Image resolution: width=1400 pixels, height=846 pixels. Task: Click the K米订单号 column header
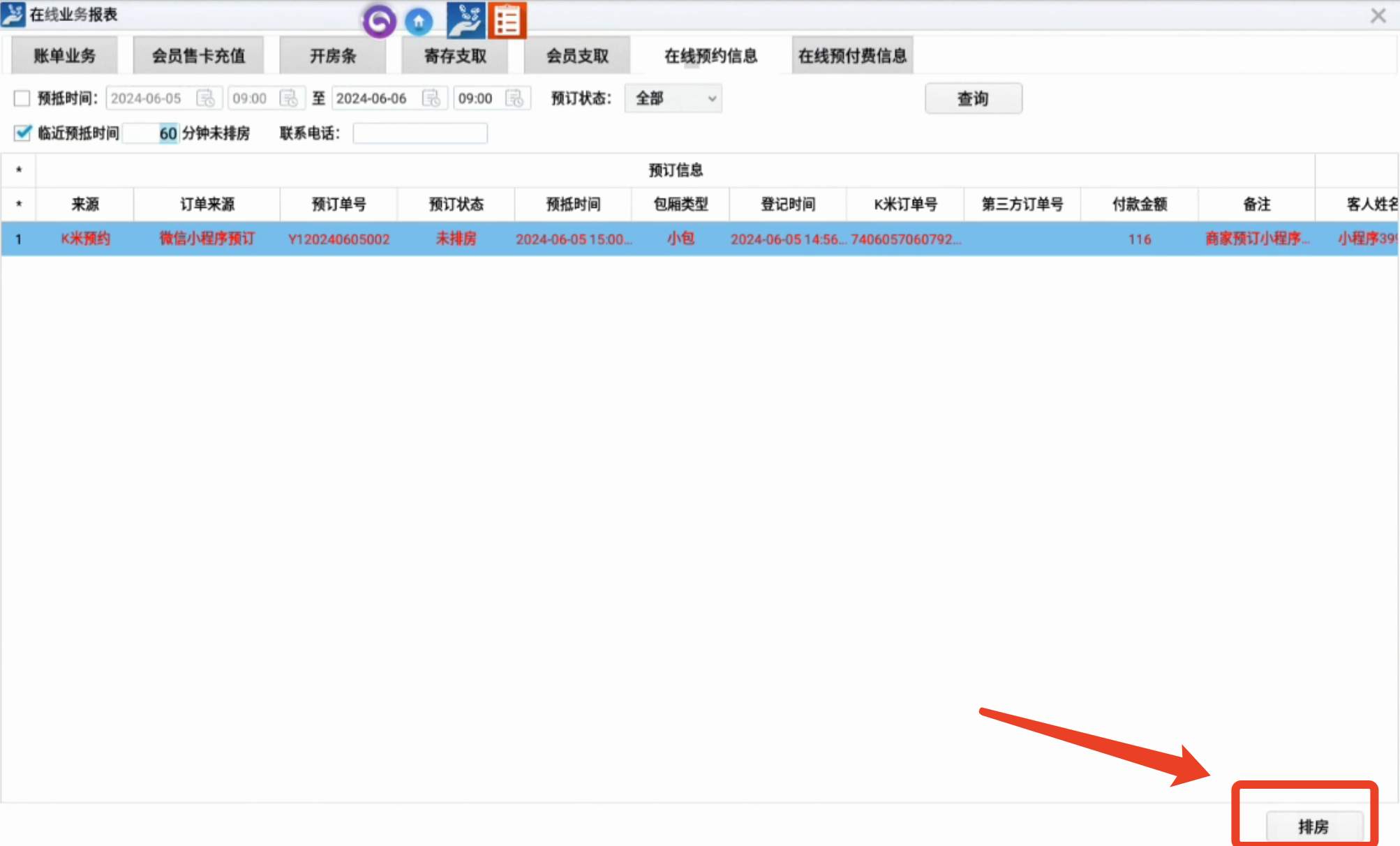coord(905,204)
